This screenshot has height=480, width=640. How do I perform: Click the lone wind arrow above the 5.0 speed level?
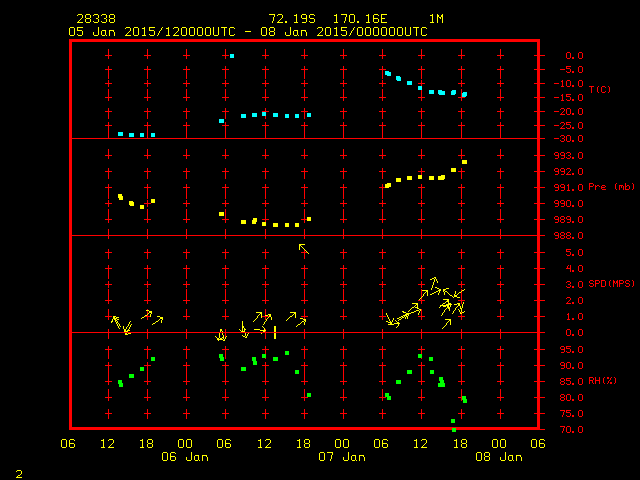pyautogui.click(x=304, y=249)
